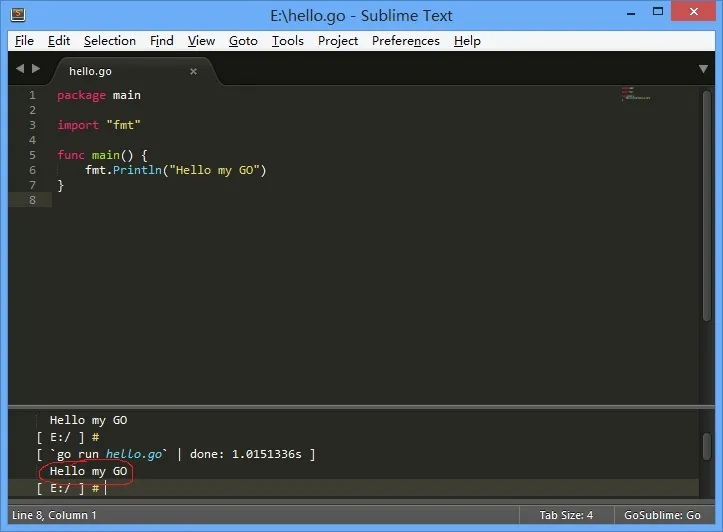Click the 'package' keyword on line 1

click(81, 95)
